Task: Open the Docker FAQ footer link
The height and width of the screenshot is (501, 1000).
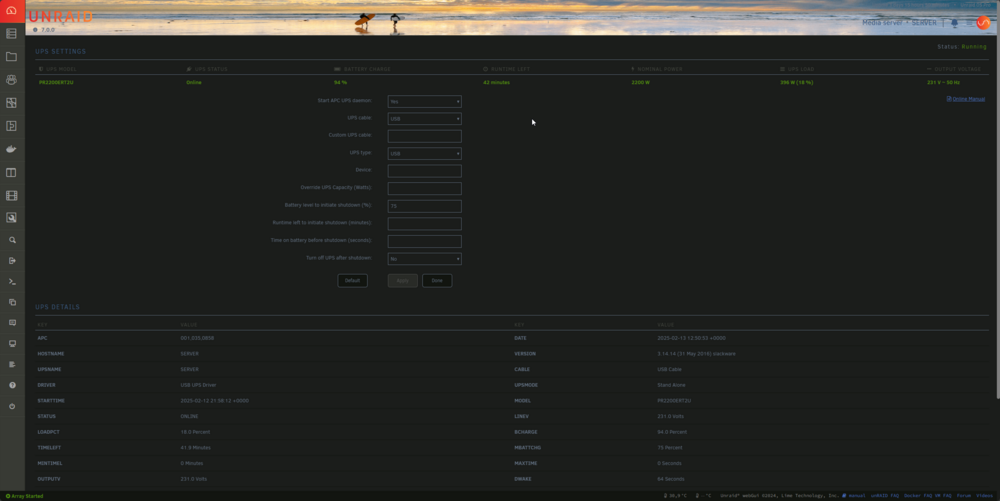Action: click(x=918, y=495)
